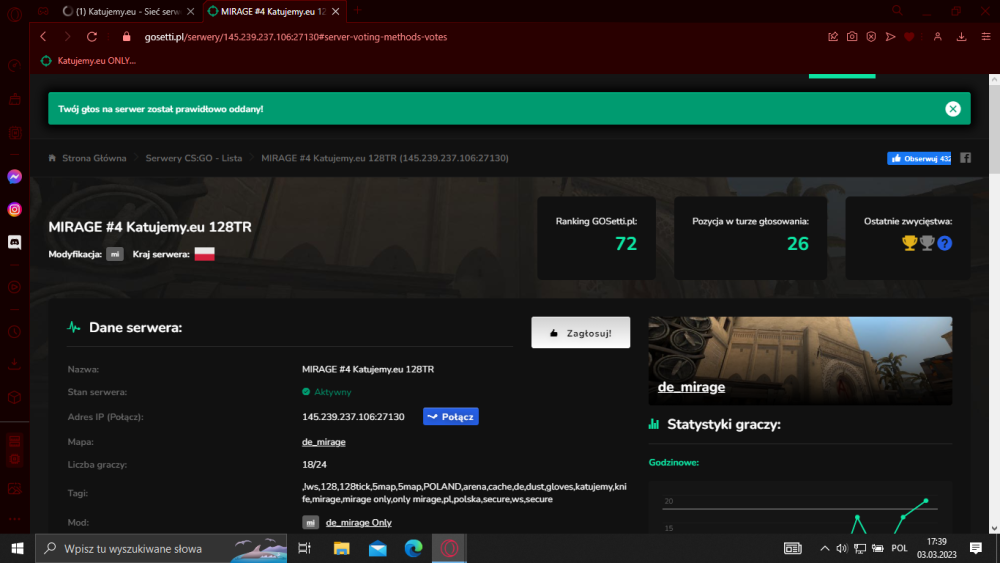Click the gold trophy icon
The height and width of the screenshot is (563, 1000).
[x=909, y=243]
